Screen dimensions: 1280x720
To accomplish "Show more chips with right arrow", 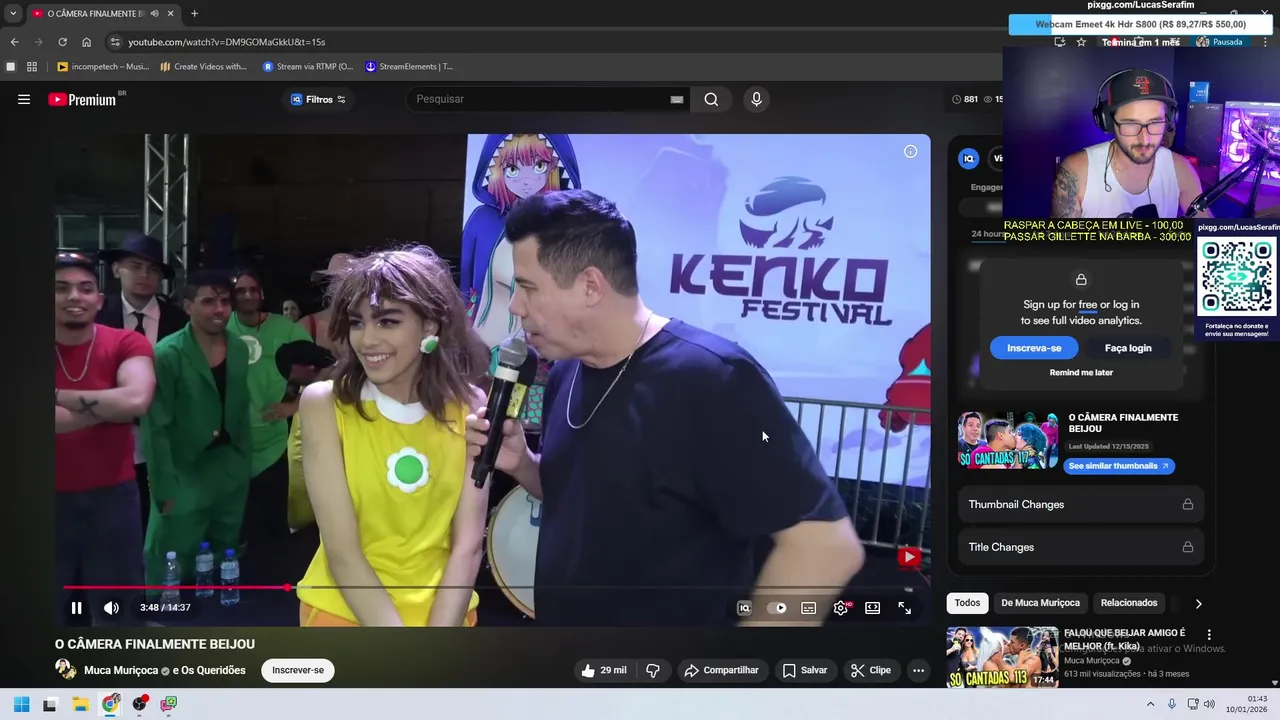I will tap(1198, 603).
